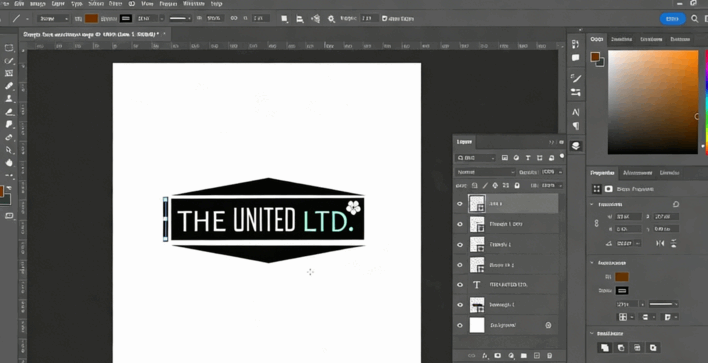
Task: Open the Window menu
Action: point(194,4)
